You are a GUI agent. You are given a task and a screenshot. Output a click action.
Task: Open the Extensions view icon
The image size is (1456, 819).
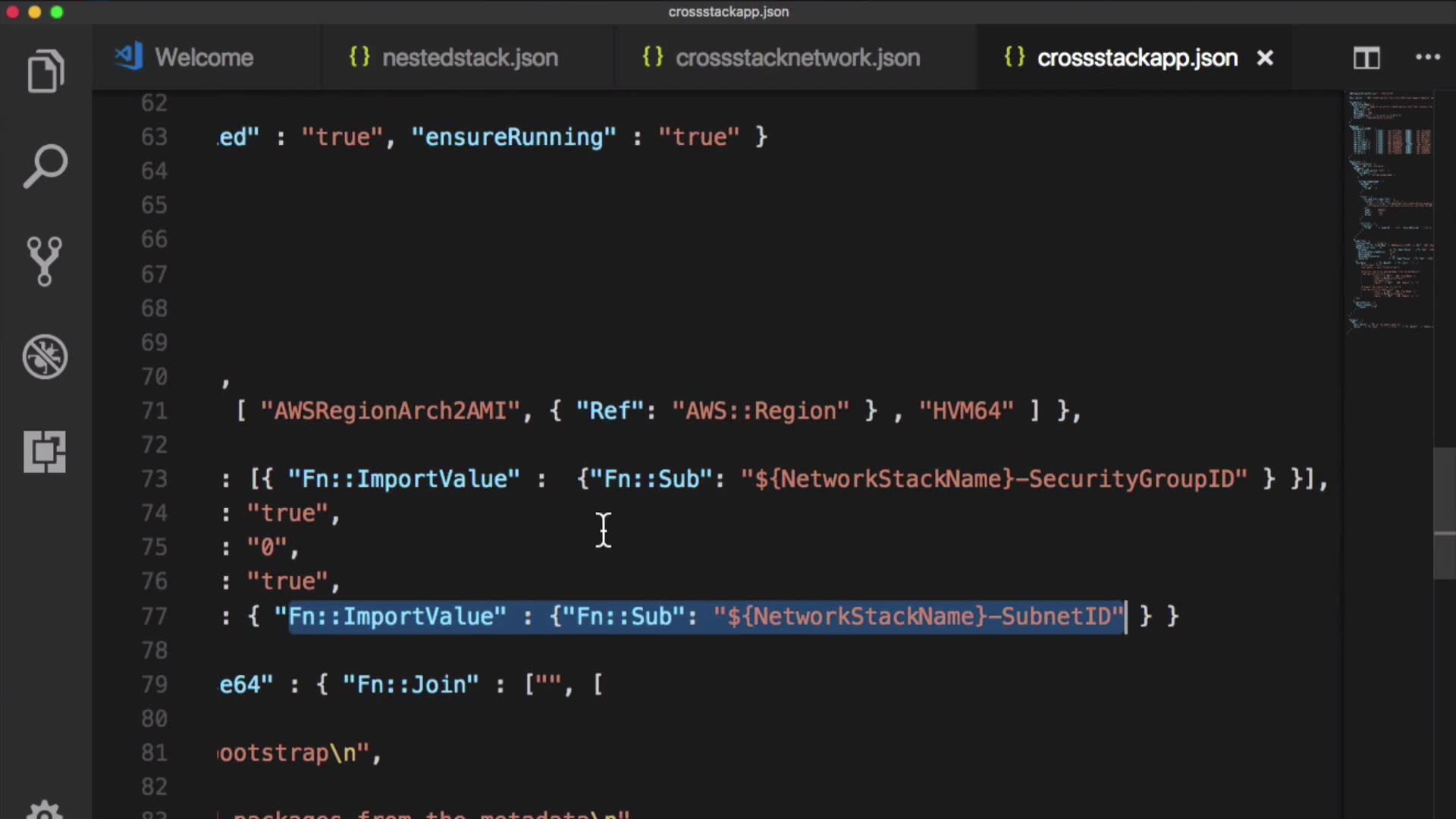[x=45, y=452]
